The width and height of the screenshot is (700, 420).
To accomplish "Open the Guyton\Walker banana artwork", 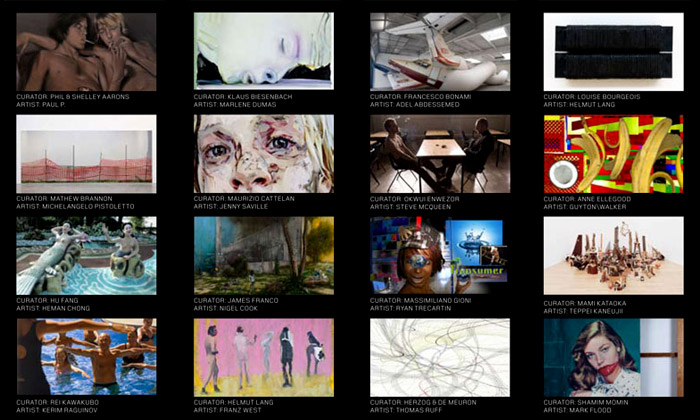I will click(613, 154).
